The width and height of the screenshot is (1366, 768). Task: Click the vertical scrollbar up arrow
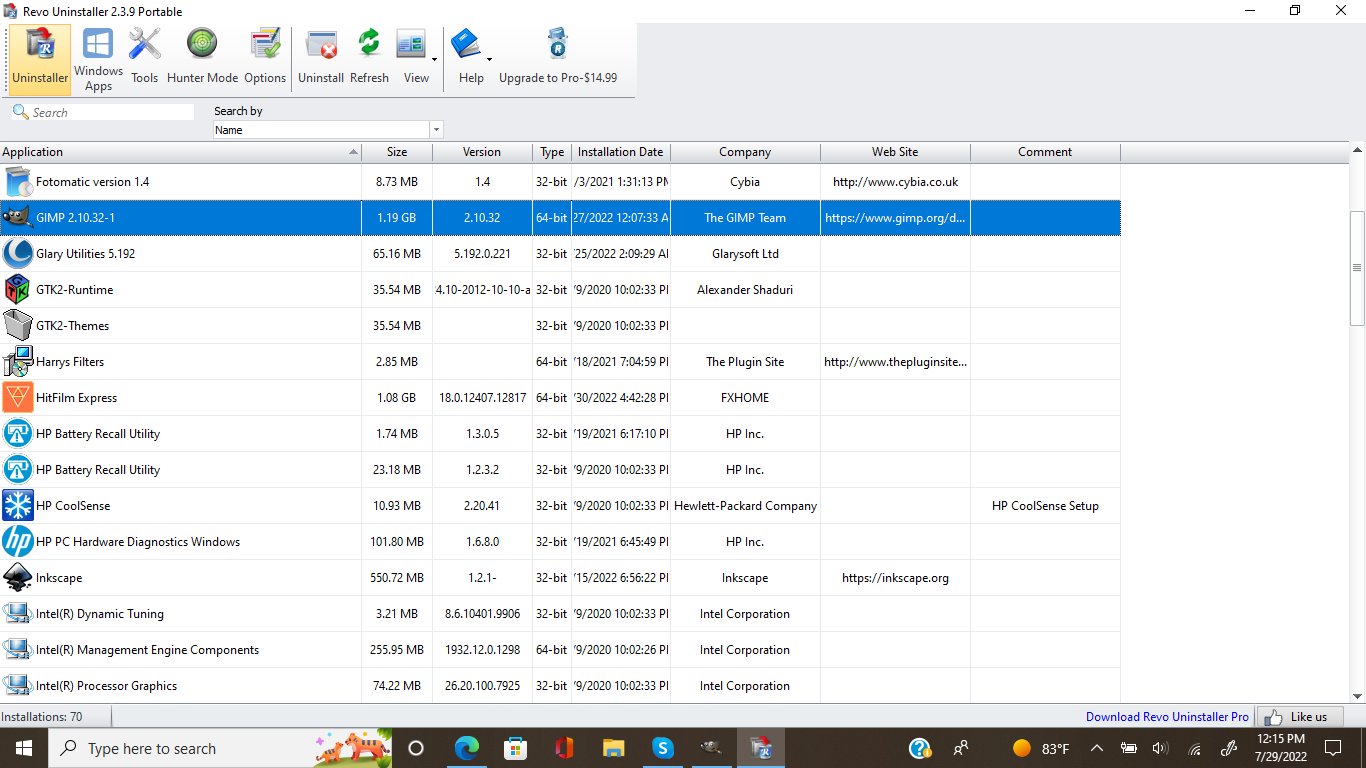[1357, 151]
